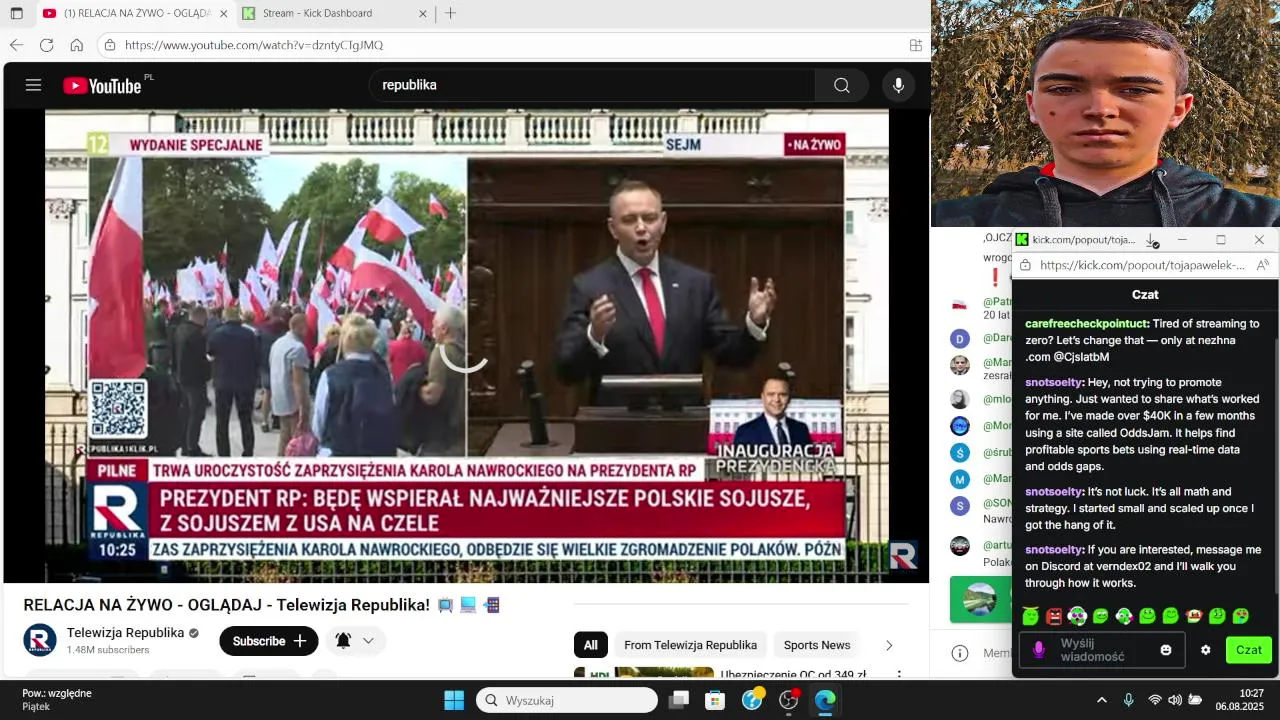This screenshot has width=1280, height=720.
Task: Open the app-available icon in the address bar
Action: (x=915, y=45)
